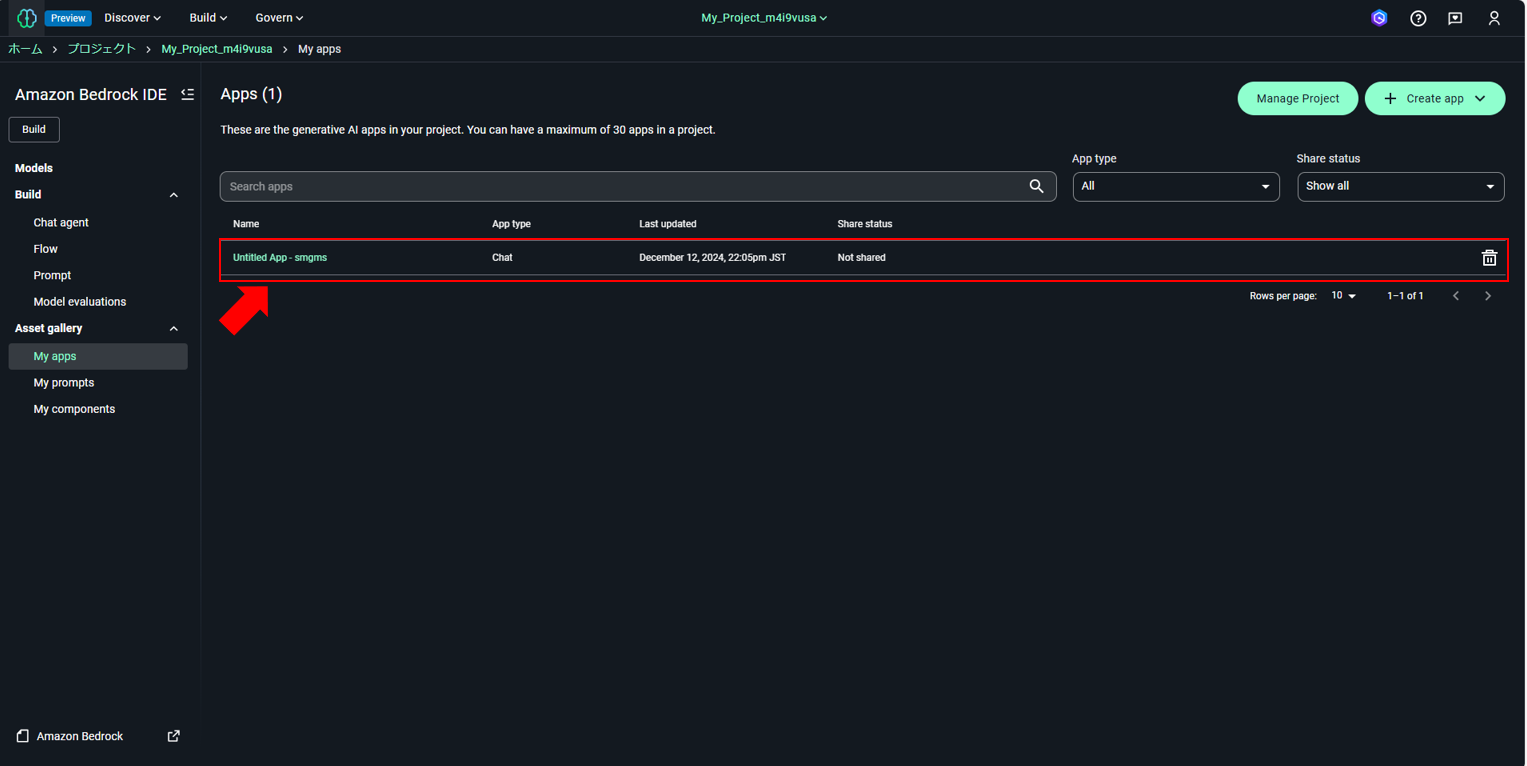Click the Share status column header
1527x766 pixels.
coord(865,224)
